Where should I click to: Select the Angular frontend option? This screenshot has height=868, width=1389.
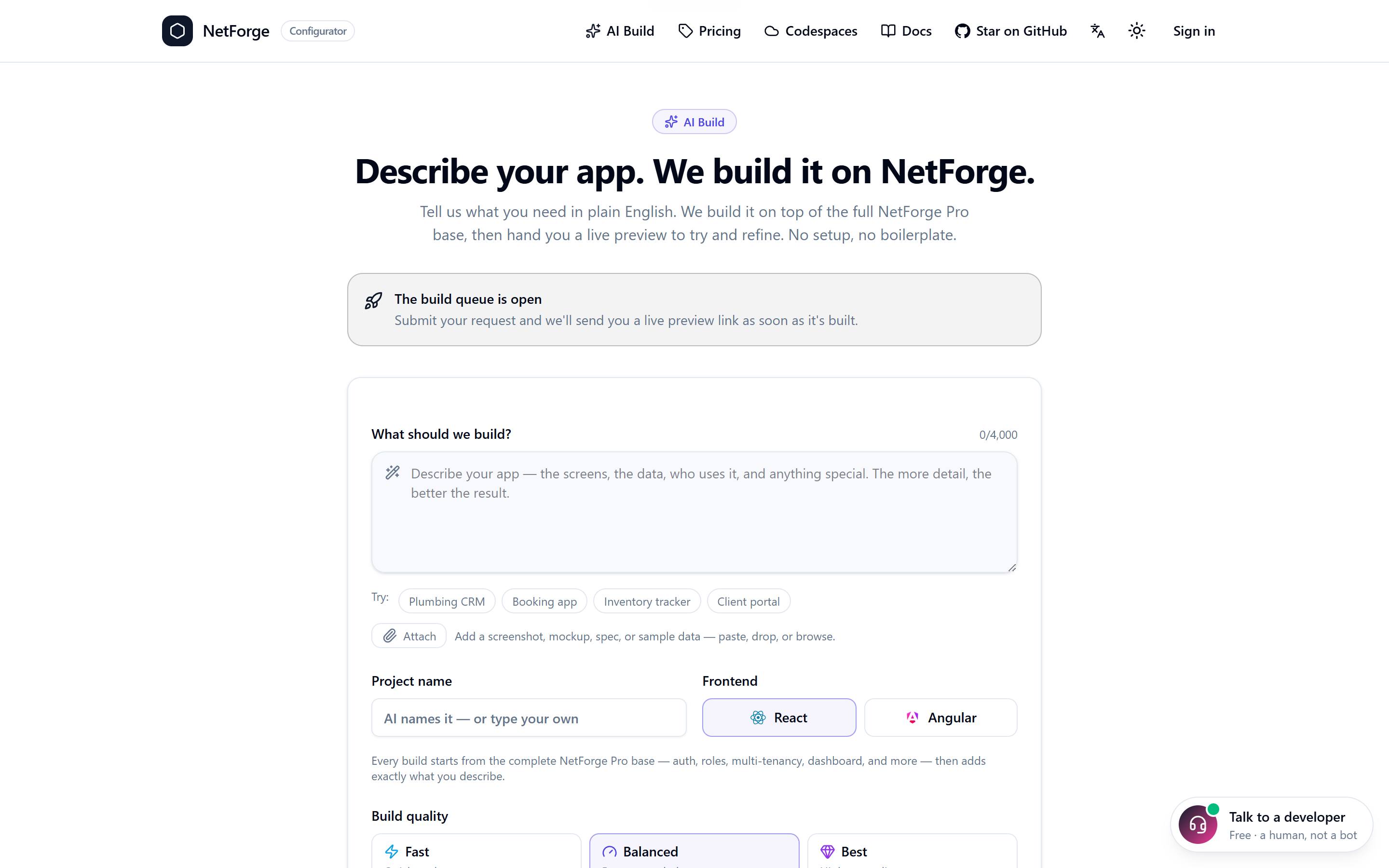(x=941, y=718)
